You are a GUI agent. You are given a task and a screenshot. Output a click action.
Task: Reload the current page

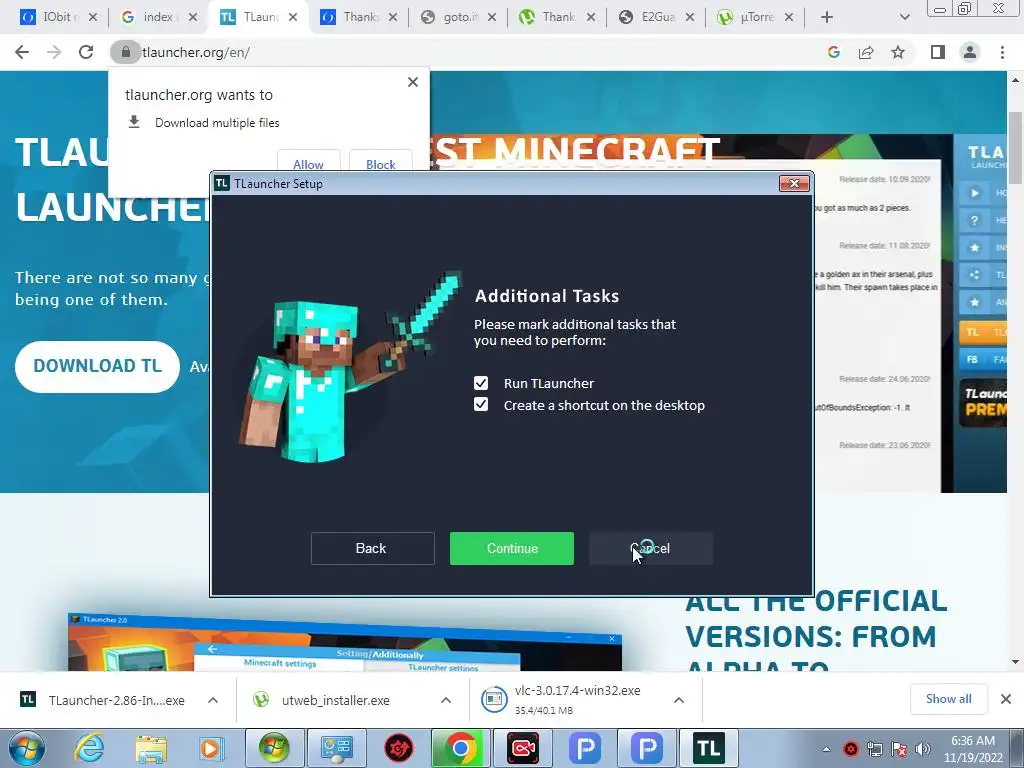(x=86, y=52)
